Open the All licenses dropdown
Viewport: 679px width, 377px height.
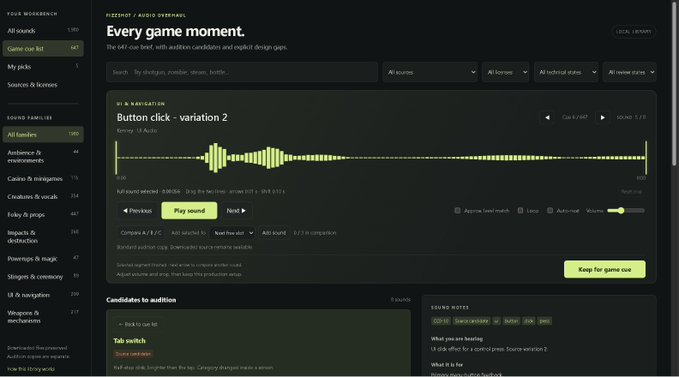click(506, 72)
